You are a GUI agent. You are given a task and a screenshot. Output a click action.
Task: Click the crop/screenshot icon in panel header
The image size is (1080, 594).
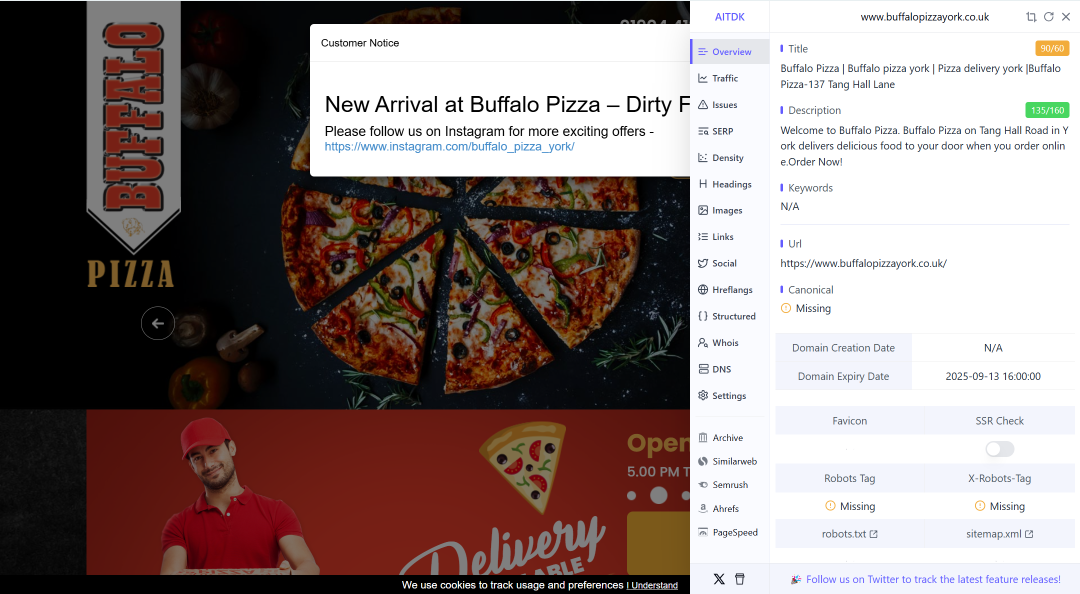click(x=1031, y=17)
